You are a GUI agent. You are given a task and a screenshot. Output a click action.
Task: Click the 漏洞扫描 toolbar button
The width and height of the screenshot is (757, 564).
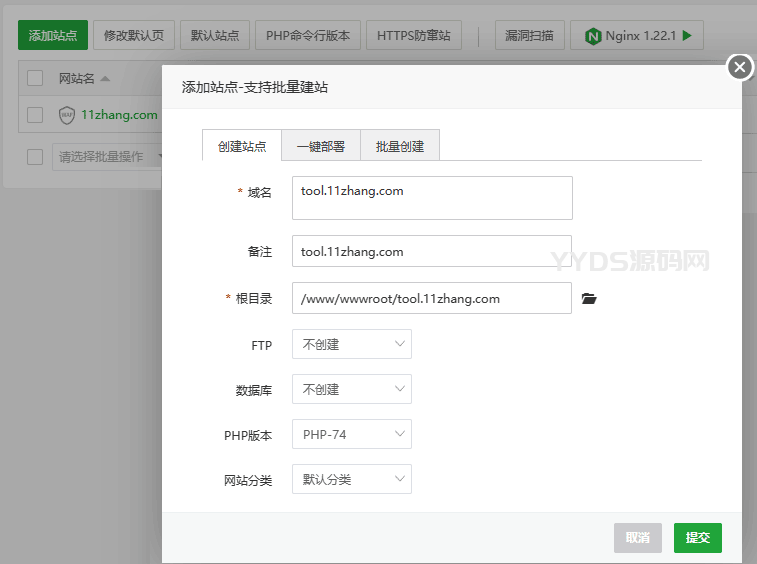point(530,36)
